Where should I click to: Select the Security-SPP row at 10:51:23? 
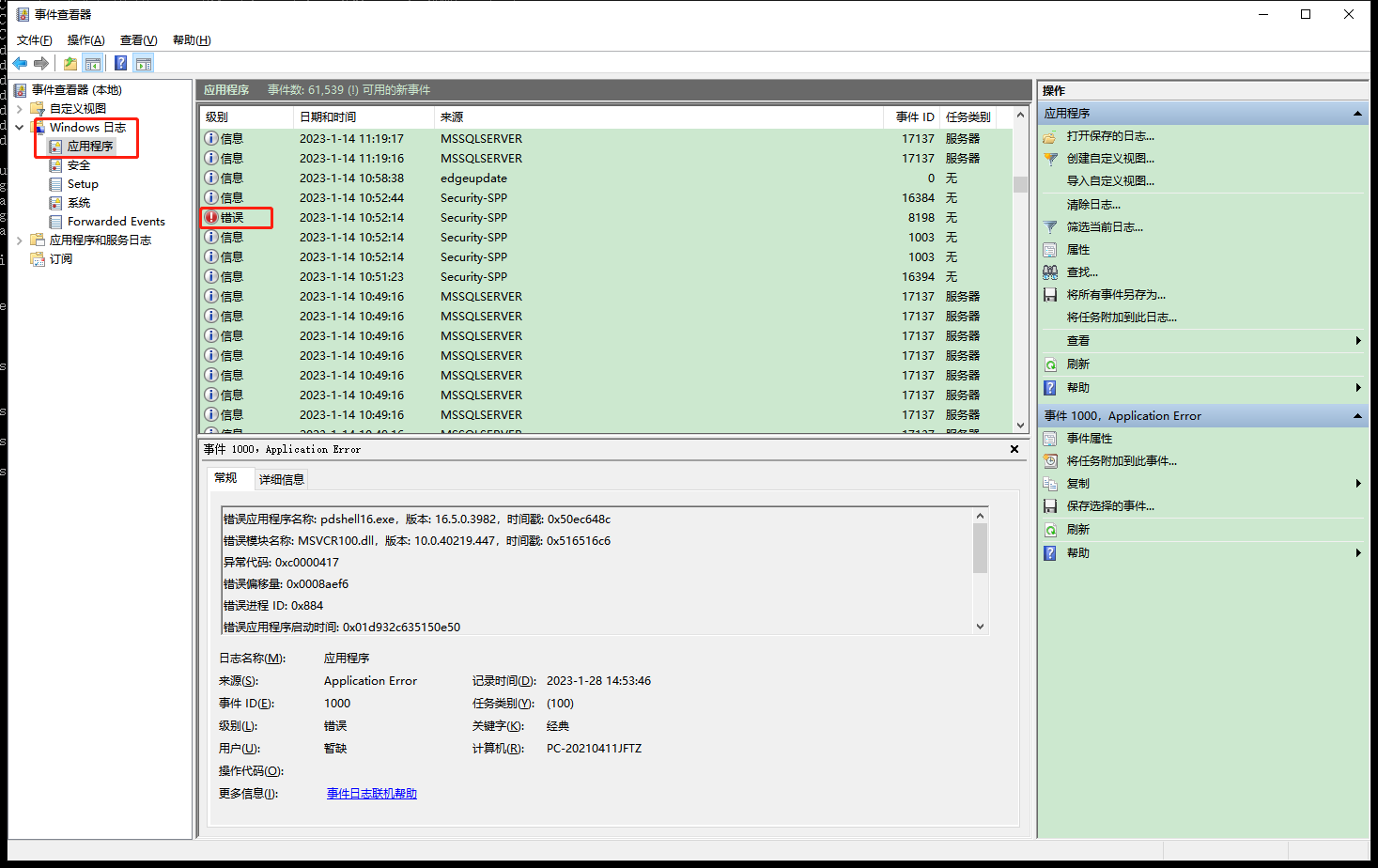click(606, 277)
